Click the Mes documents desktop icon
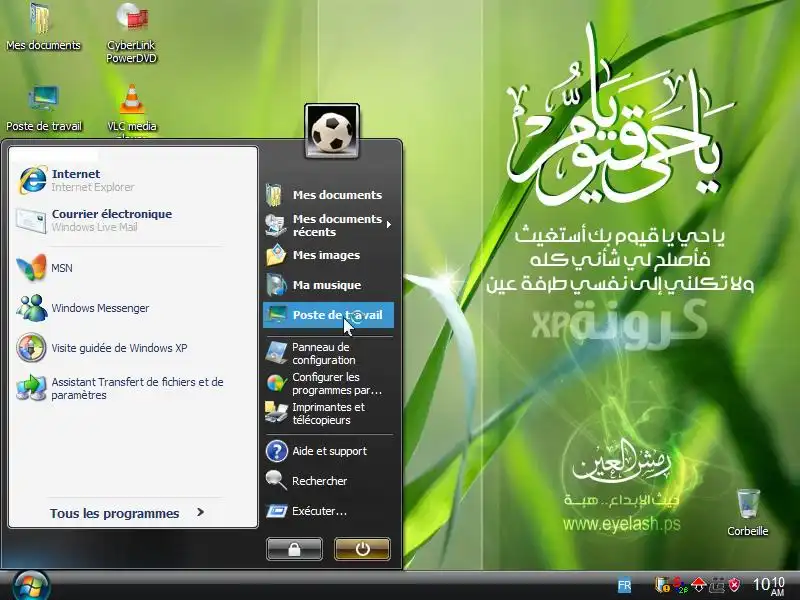 (x=43, y=27)
